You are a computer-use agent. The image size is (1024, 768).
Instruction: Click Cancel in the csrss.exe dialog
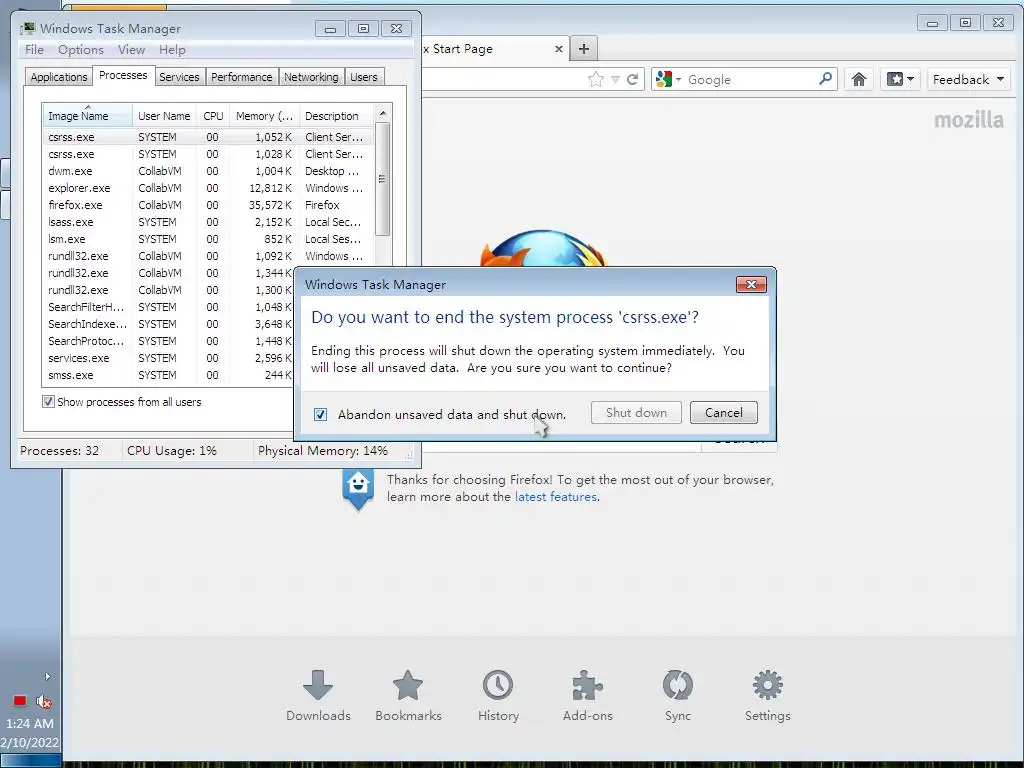click(x=724, y=413)
